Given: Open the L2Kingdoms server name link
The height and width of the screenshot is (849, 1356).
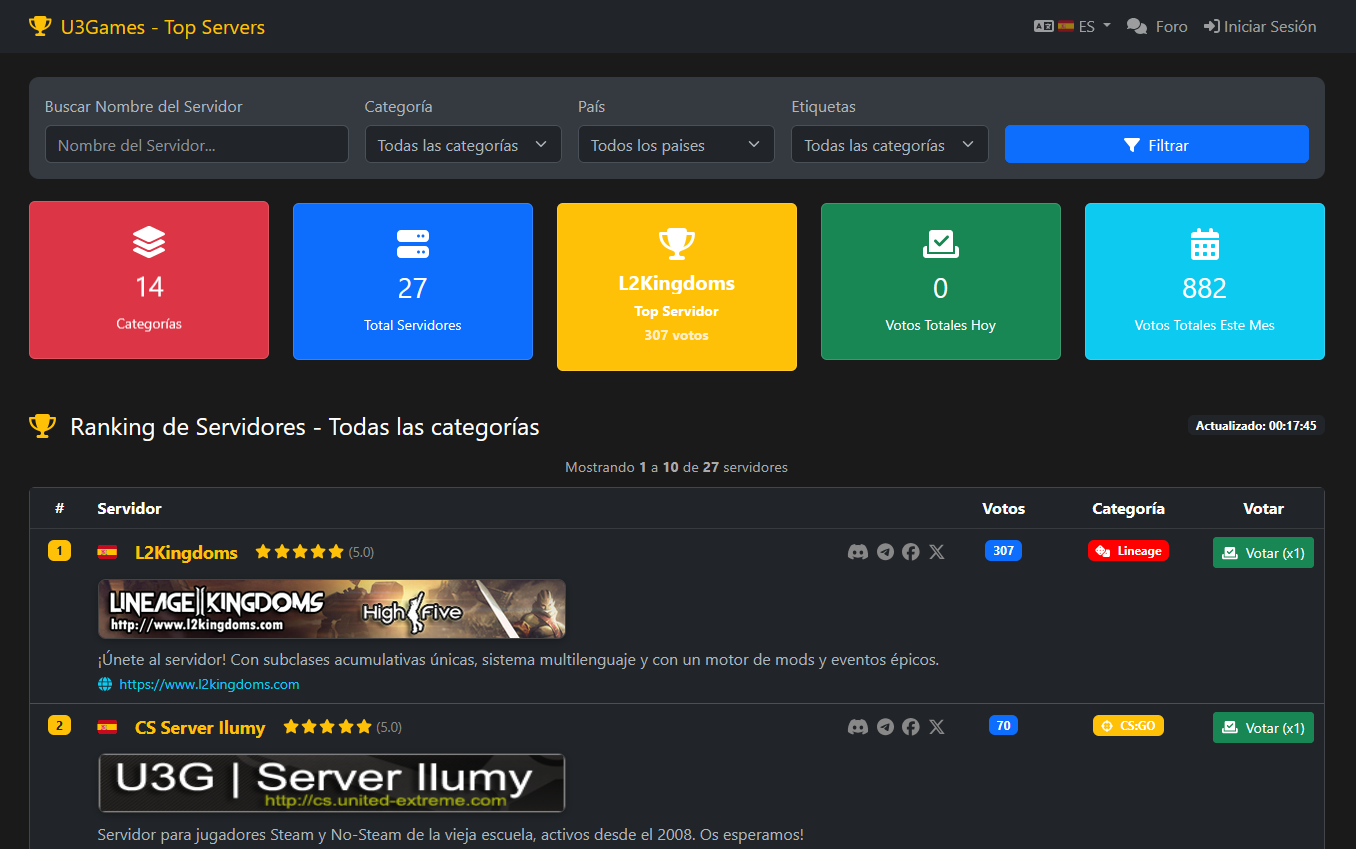Looking at the screenshot, I should [186, 552].
